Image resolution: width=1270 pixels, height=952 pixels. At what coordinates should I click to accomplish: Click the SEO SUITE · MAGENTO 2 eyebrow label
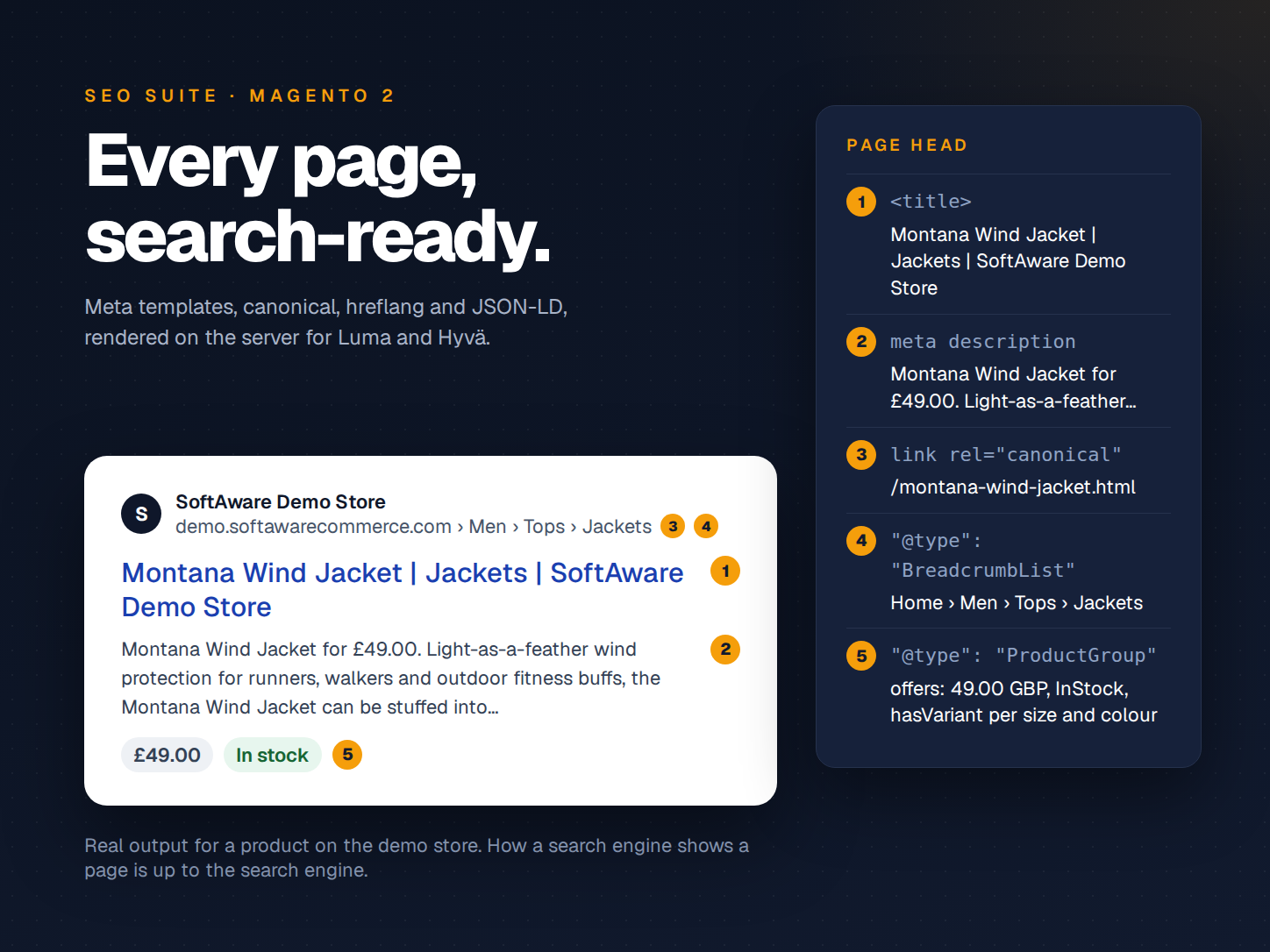(x=239, y=96)
